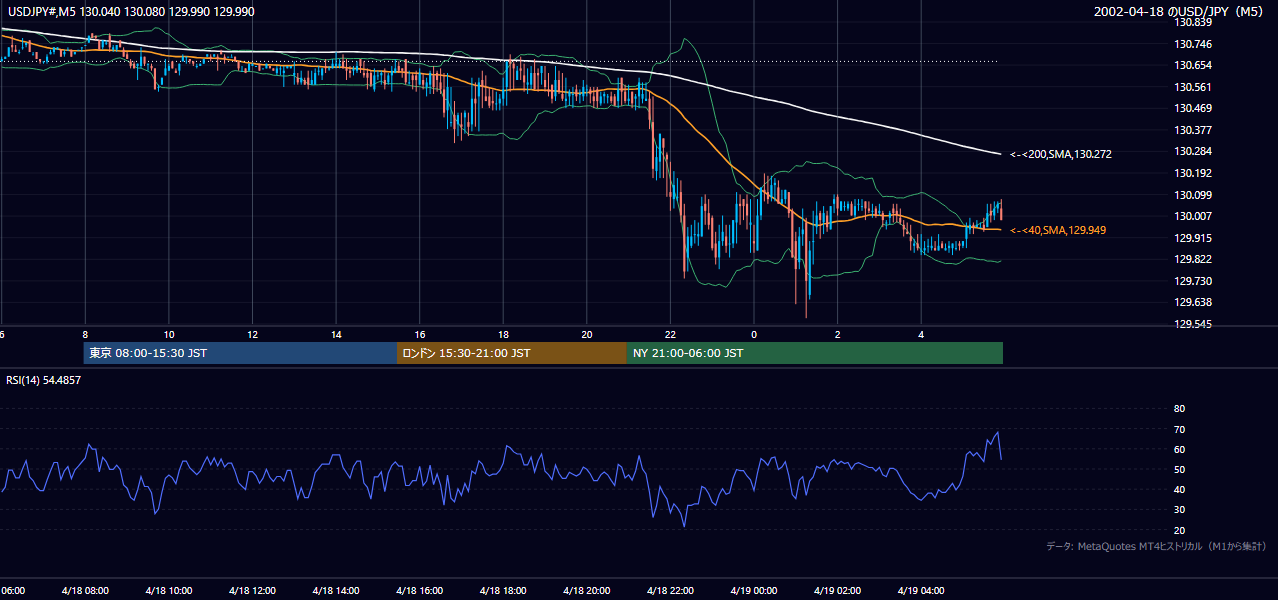
Task: Click the price axis value 129.638
Action: (1192, 302)
